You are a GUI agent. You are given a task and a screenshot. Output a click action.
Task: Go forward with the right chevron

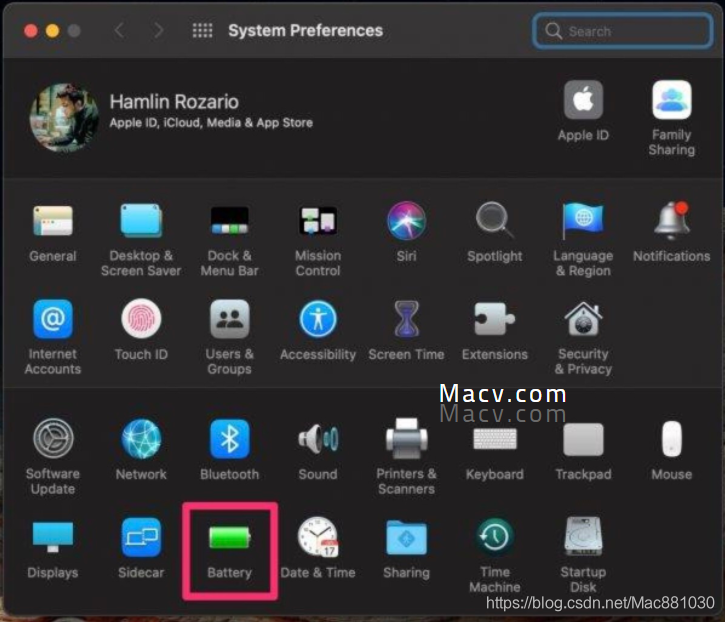point(159,31)
